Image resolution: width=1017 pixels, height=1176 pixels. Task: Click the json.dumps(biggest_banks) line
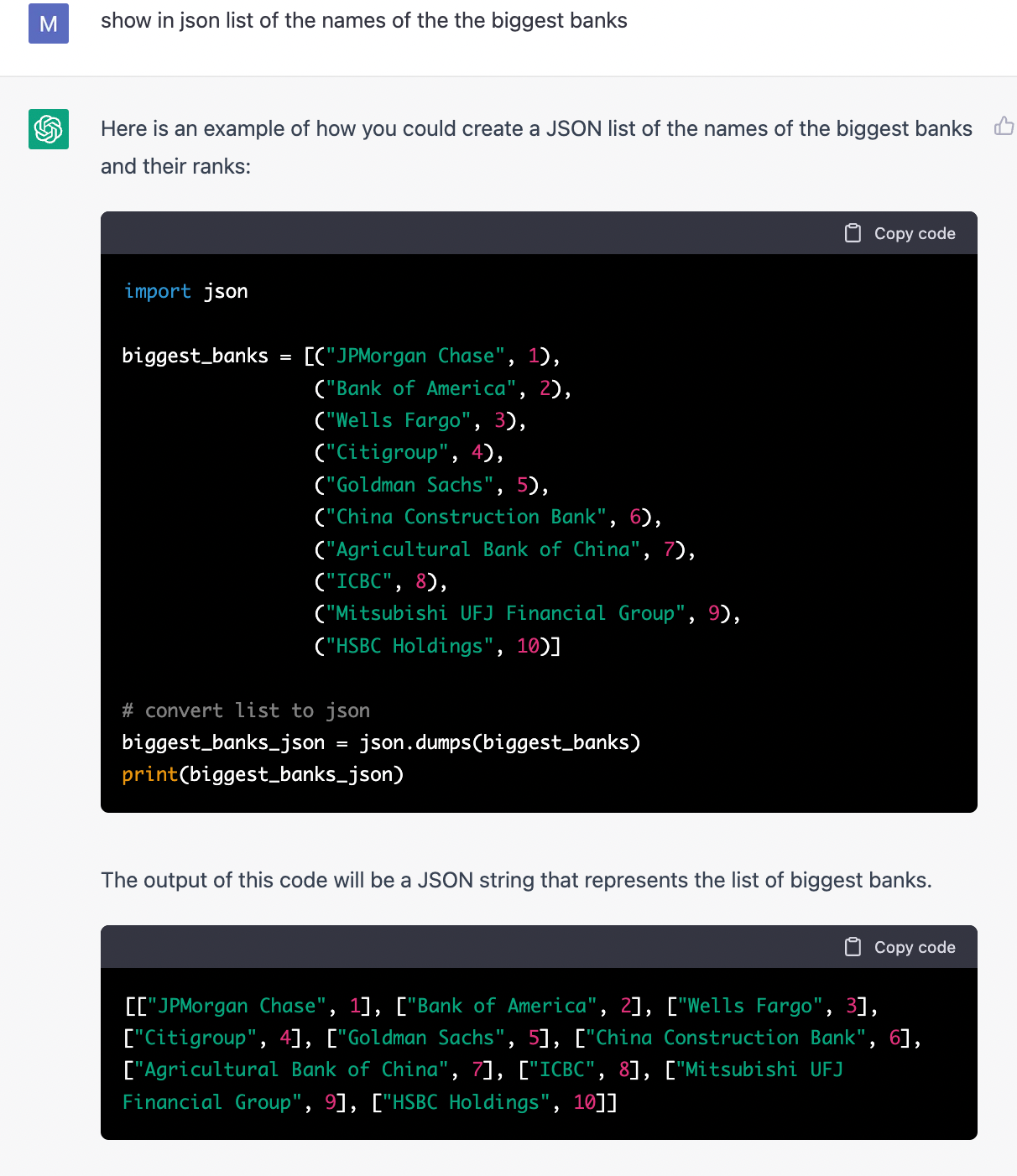pos(381,742)
